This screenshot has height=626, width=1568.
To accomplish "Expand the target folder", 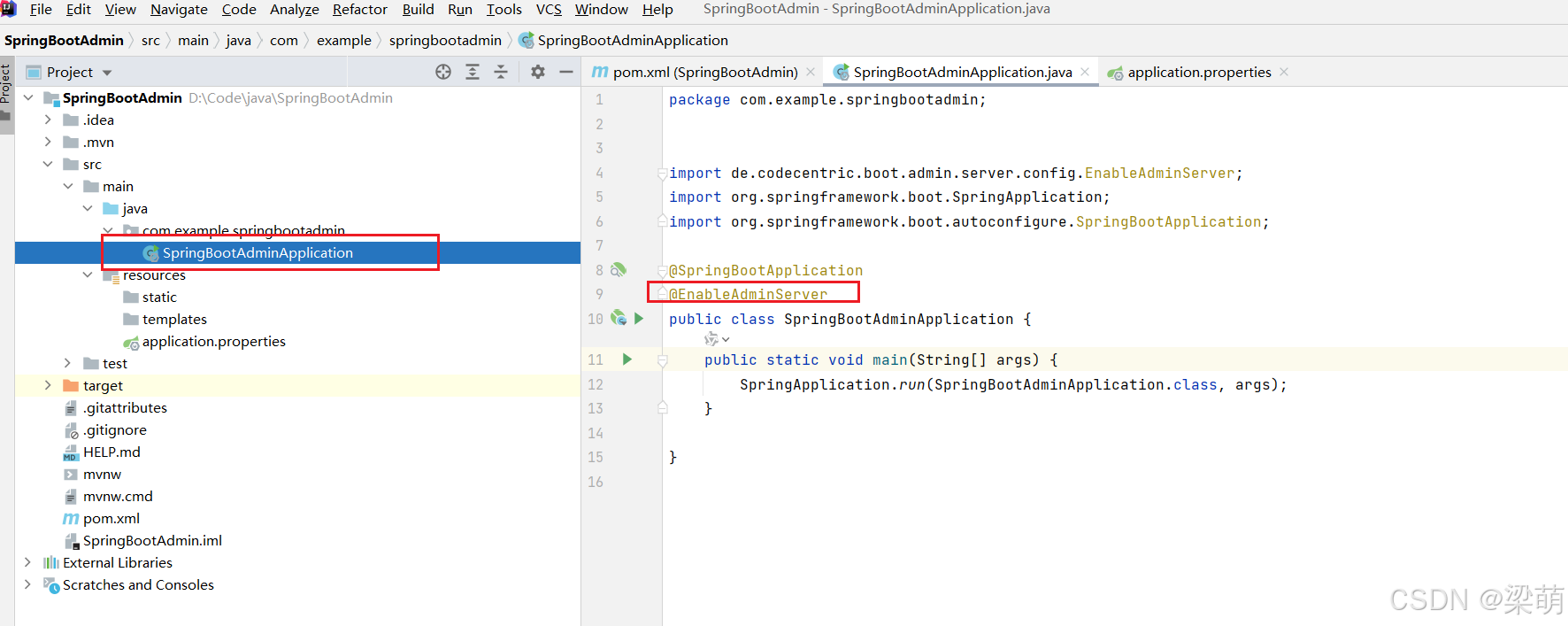I will point(48,385).
